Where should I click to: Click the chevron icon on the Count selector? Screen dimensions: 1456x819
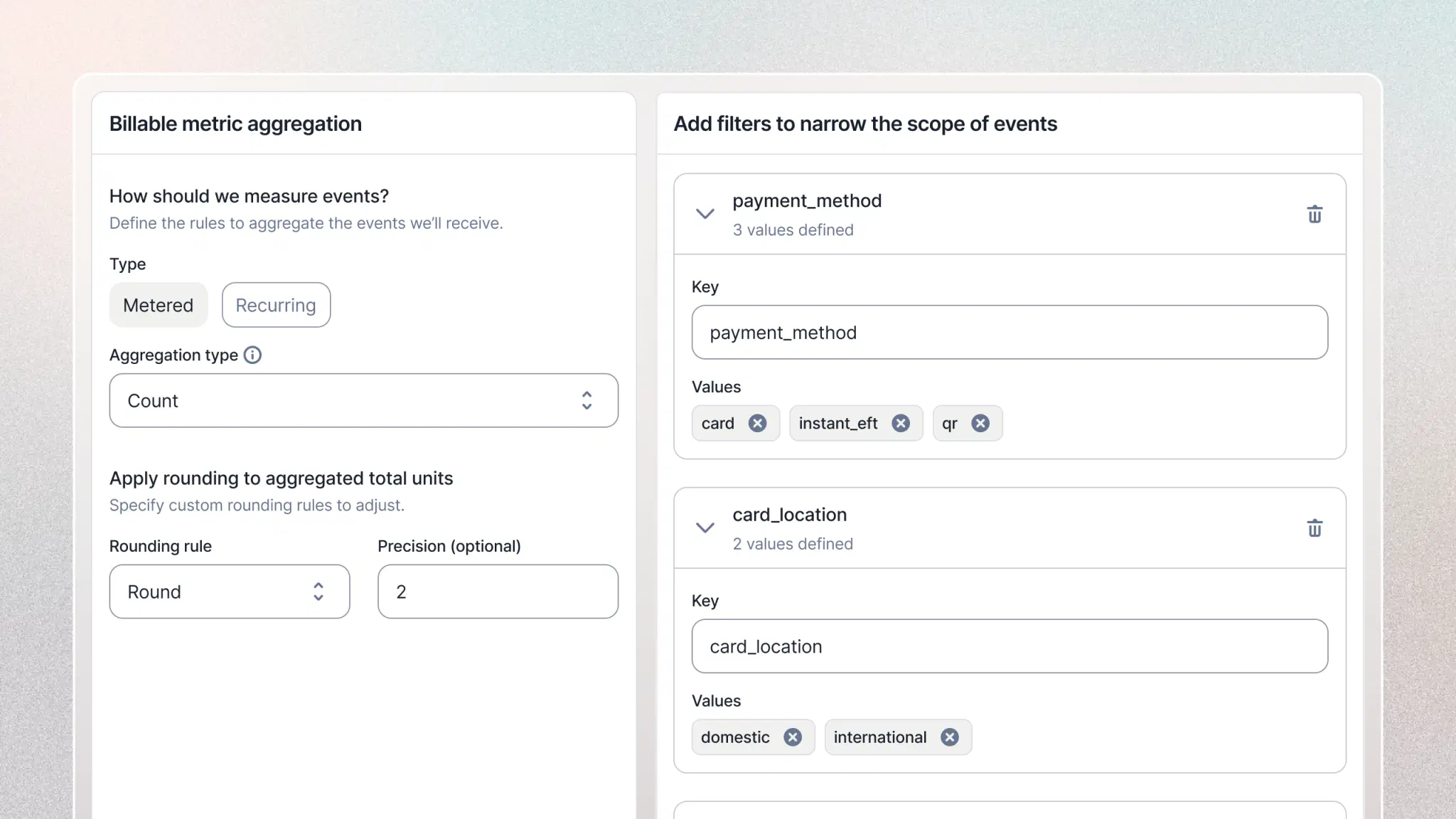click(x=587, y=400)
